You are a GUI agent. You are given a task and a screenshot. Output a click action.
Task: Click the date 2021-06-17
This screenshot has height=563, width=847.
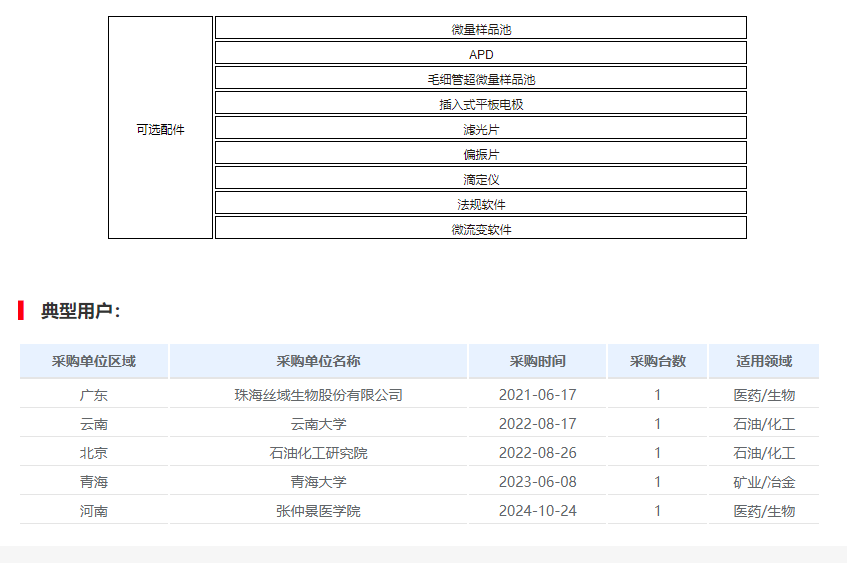(x=537, y=395)
